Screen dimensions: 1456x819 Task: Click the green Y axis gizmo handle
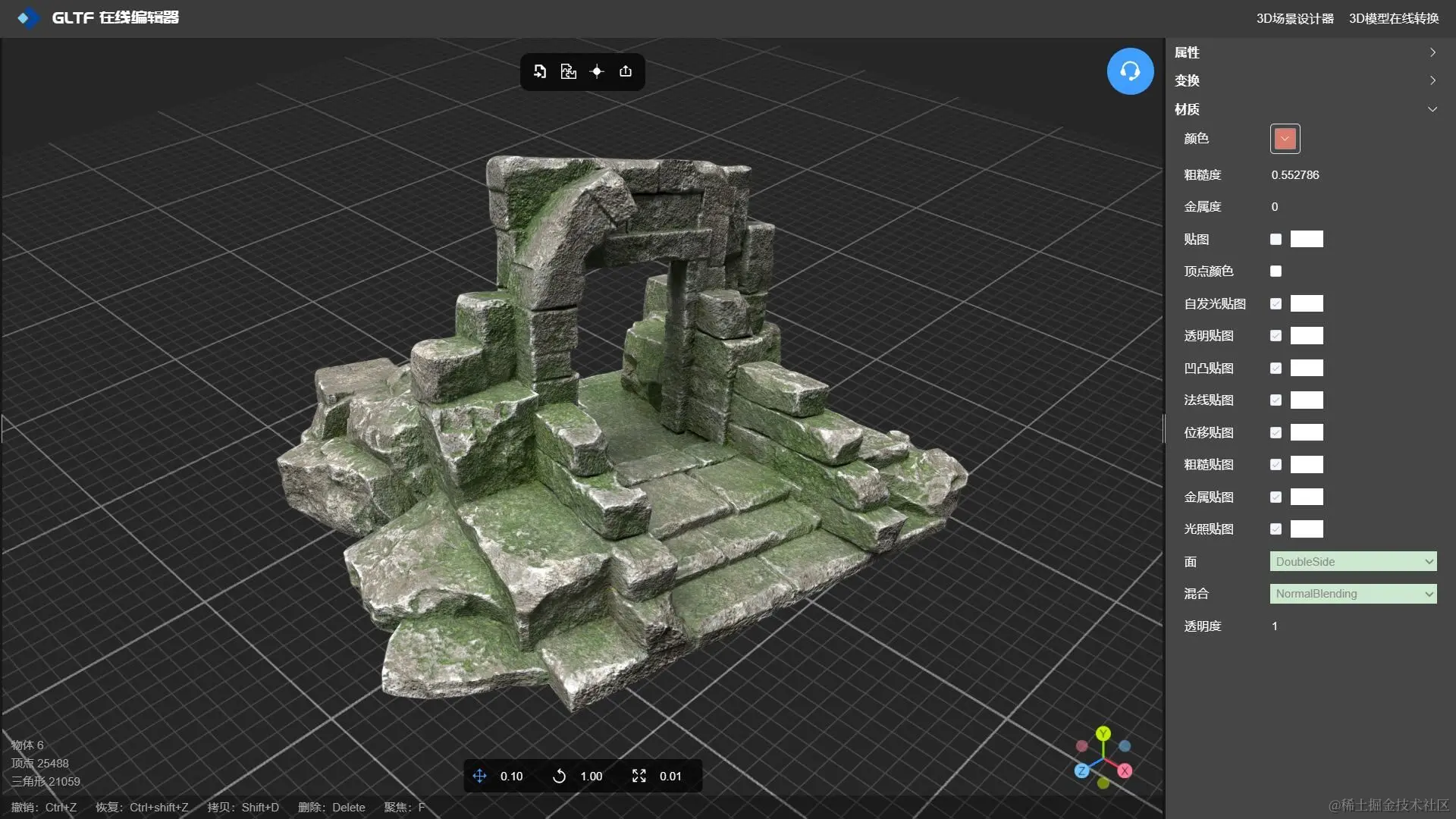coord(1103,733)
